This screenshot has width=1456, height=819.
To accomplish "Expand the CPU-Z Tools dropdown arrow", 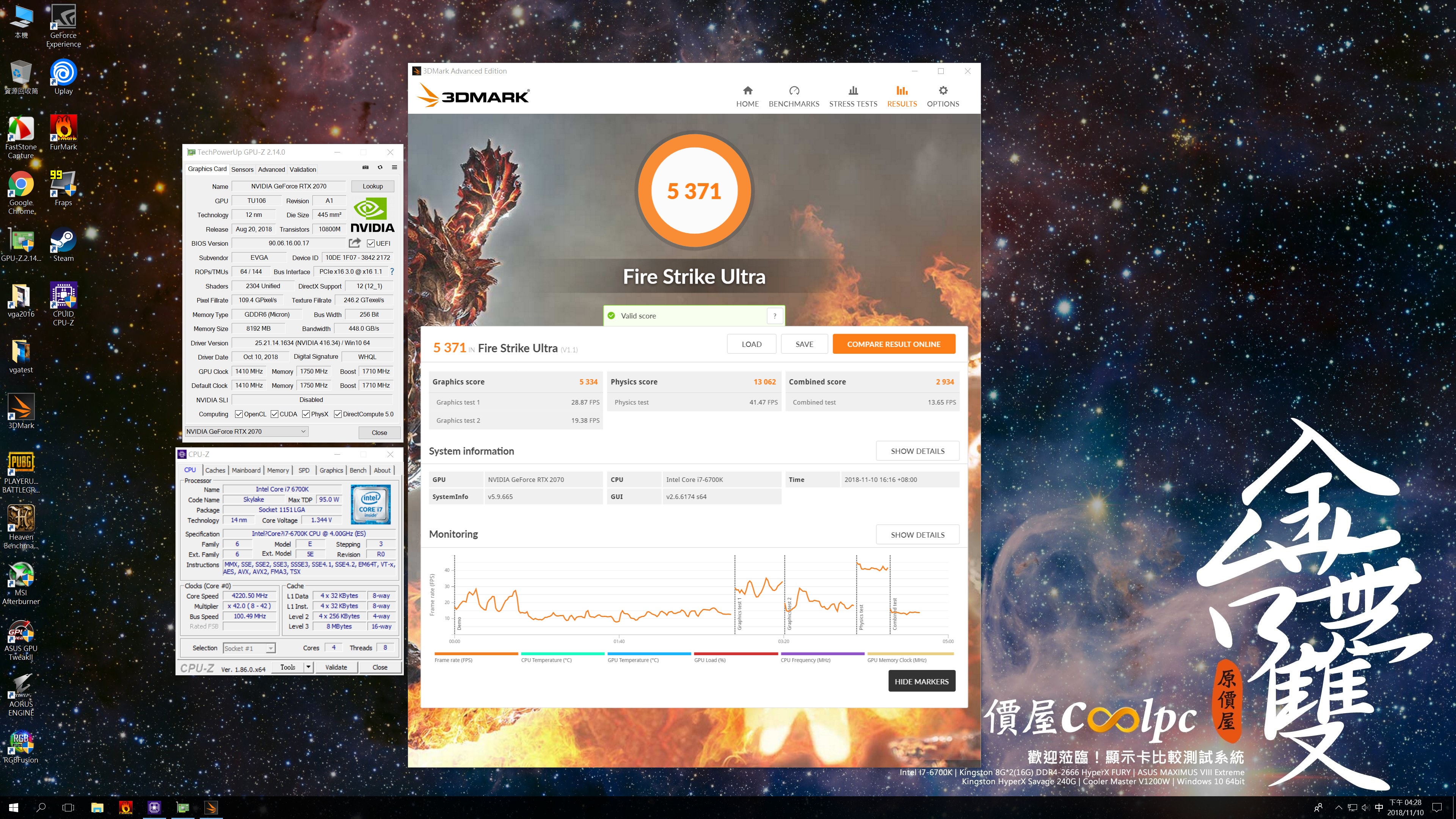I will [x=308, y=667].
